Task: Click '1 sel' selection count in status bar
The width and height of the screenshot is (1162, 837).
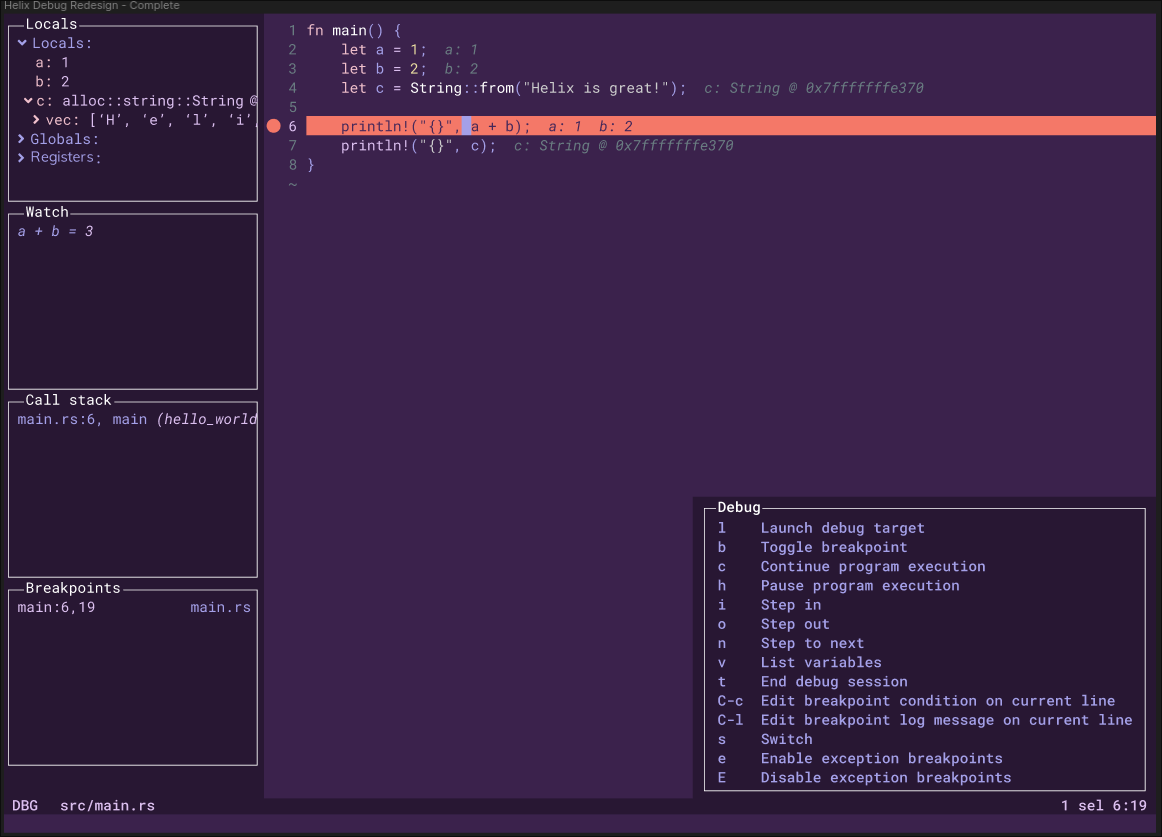Action: click(x=1083, y=805)
